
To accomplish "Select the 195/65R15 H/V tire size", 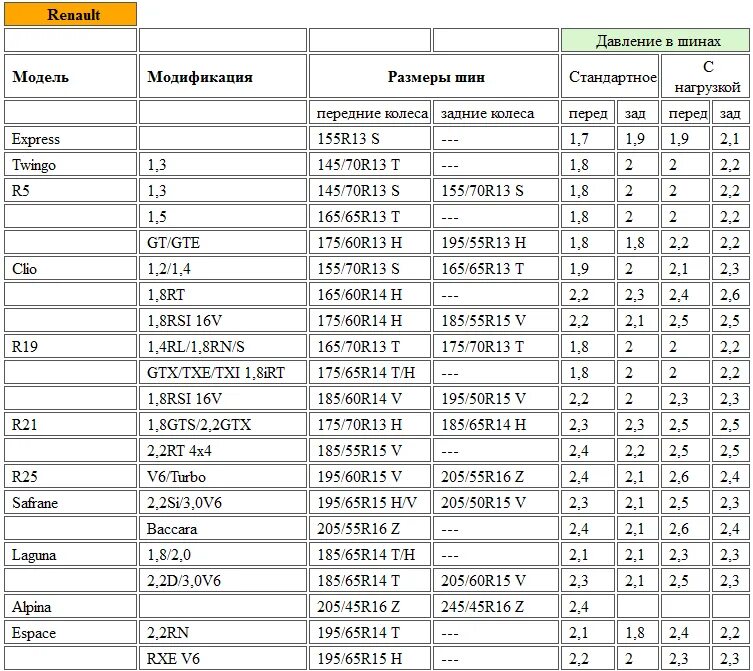I will [370, 502].
